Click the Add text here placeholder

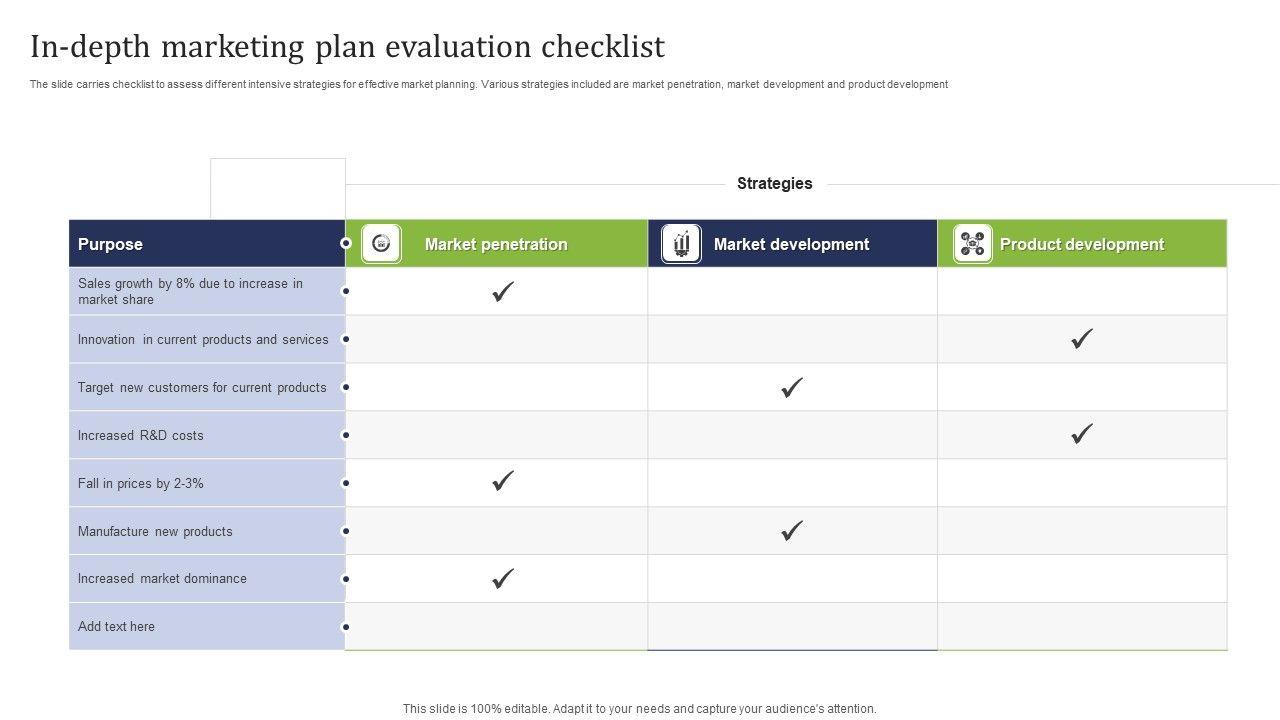point(117,627)
